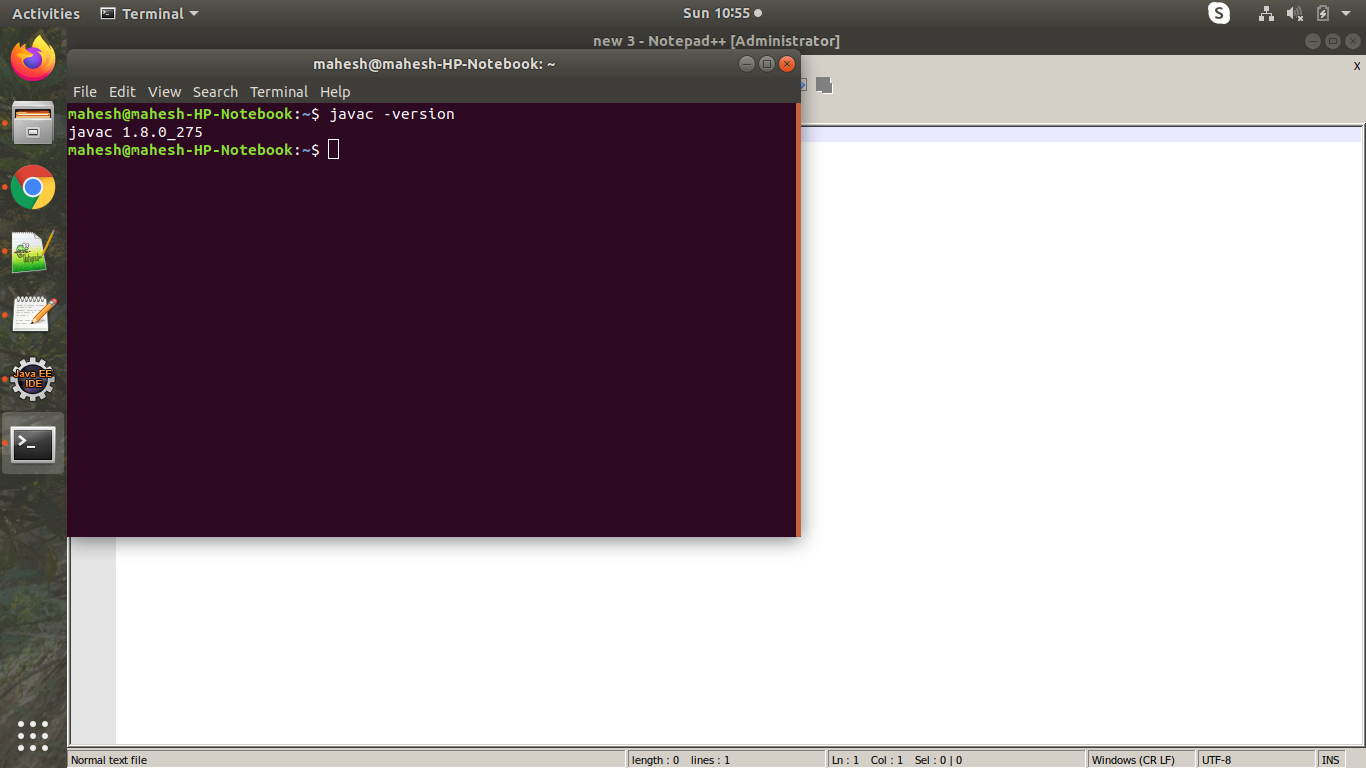The height and width of the screenshot is (768, 1366).
Task: Open the Terminal app menu dropdown
Action: click(x=149, y=13)
